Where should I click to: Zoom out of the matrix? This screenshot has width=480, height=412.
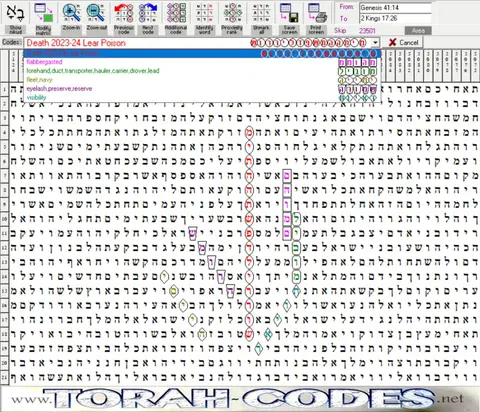97,18
